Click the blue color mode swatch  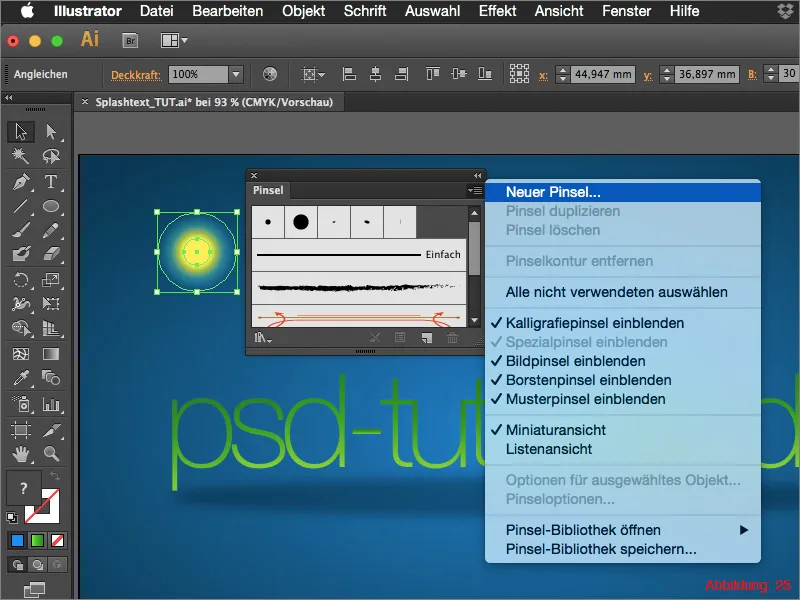tap(17, 541)
